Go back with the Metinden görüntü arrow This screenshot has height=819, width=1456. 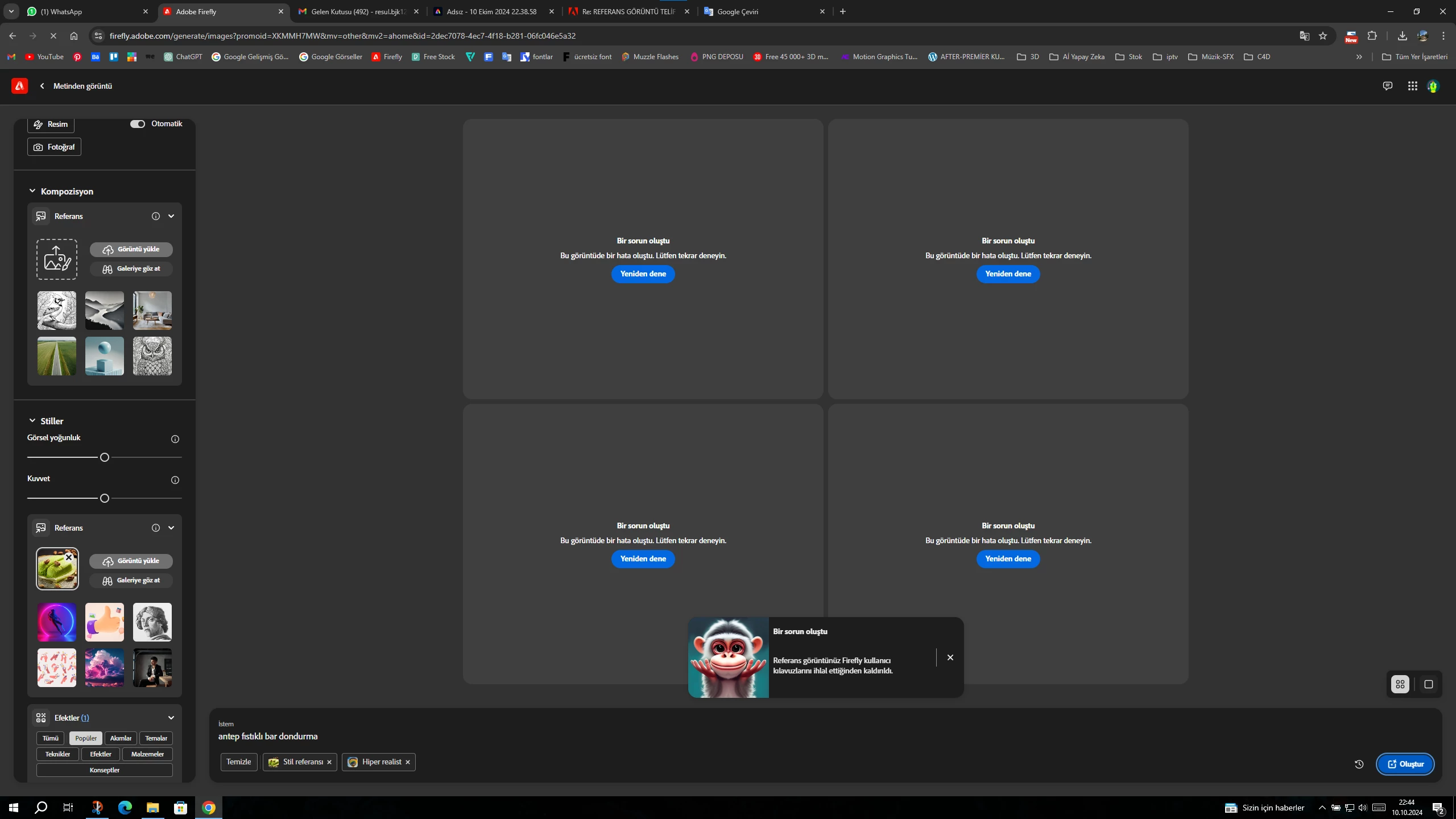tap(42, 86)
